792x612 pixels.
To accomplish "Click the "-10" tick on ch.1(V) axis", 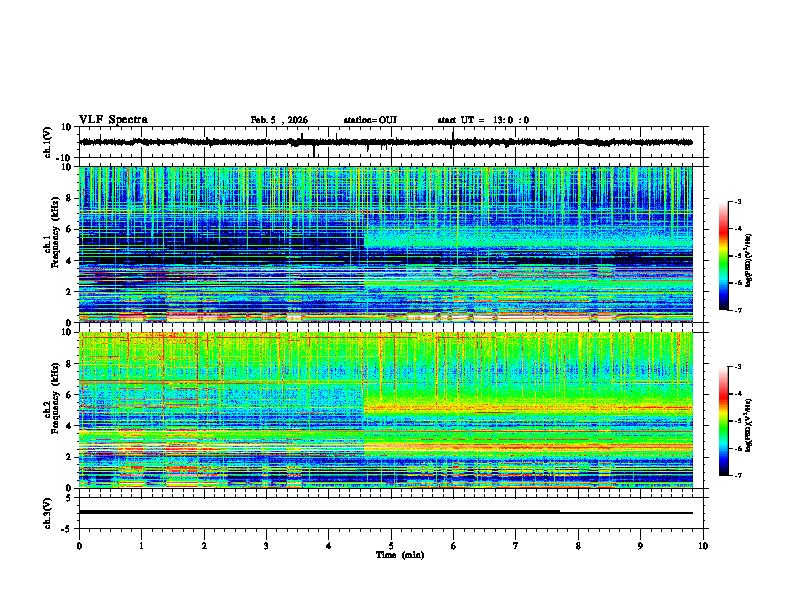I will pyautogui.click(x=65, y=158).
